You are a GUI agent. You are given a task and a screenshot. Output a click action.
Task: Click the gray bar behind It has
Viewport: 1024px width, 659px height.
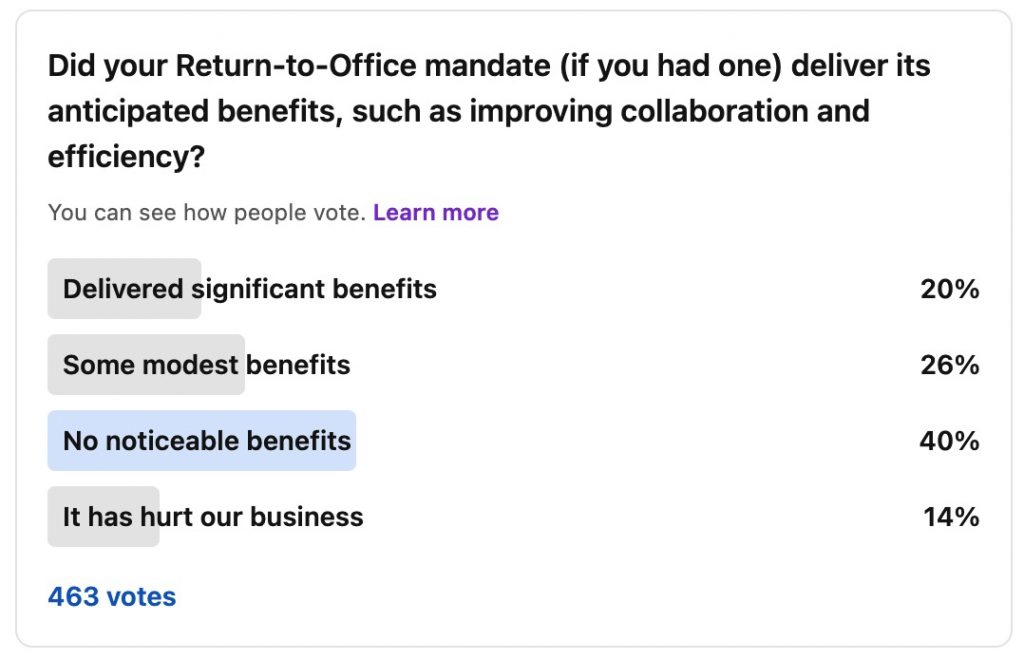[103, 517]
